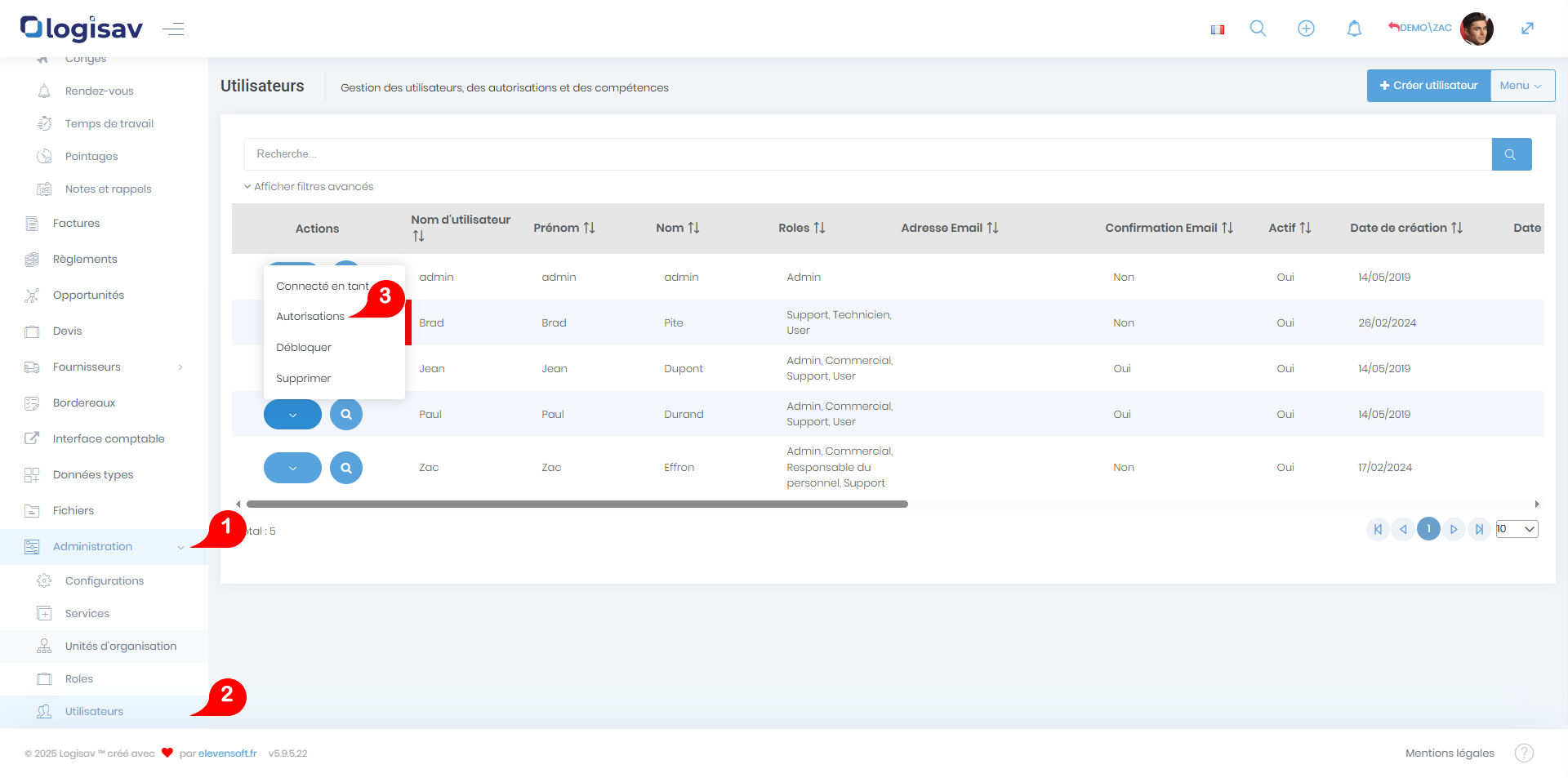Screen dimensions: 1568x778
Task: Click the magnifier view button for Zac
Action: coord(346,468)
